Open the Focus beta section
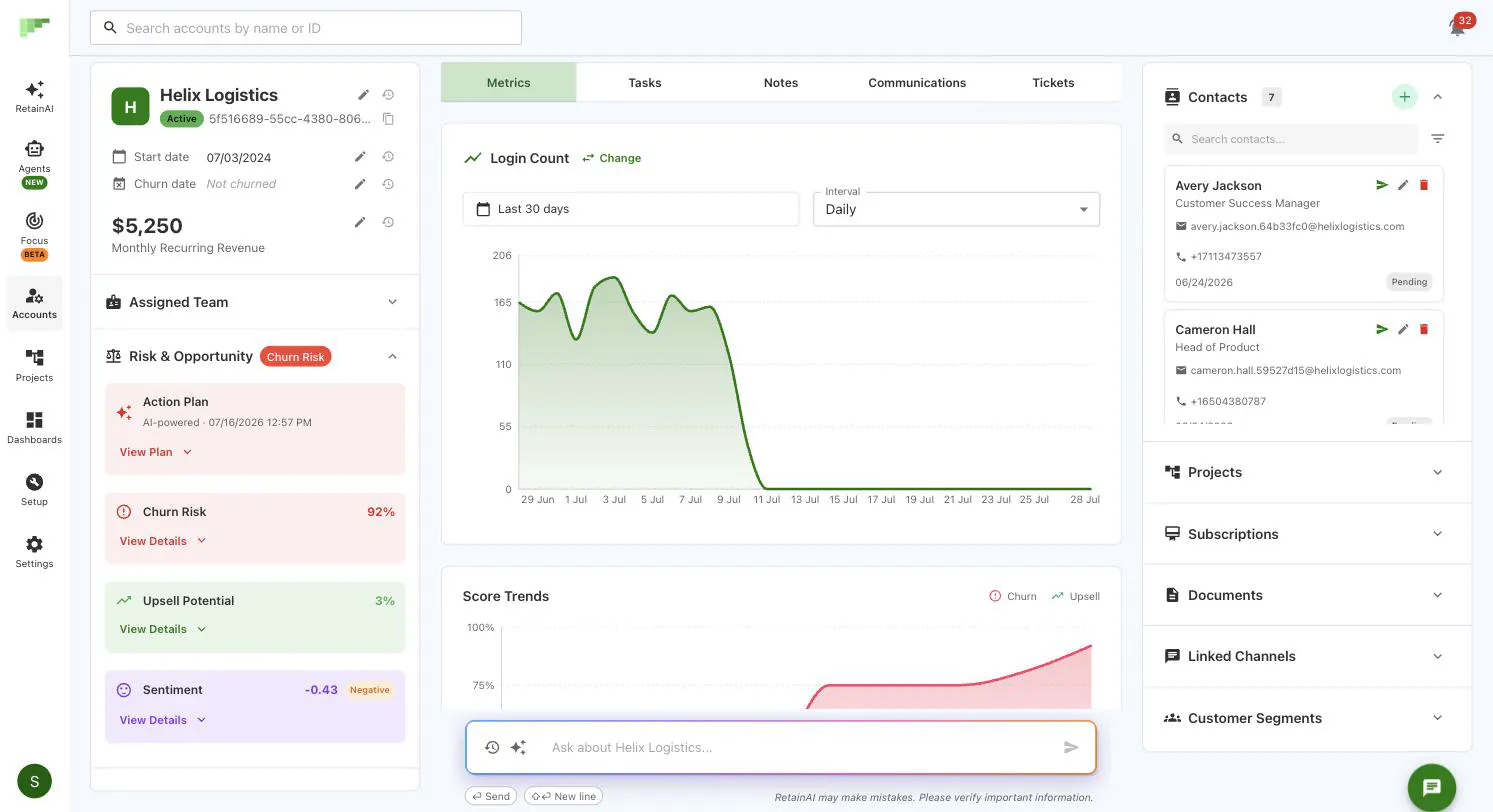This screenshot has width=1493, height=812. point(34,235)
